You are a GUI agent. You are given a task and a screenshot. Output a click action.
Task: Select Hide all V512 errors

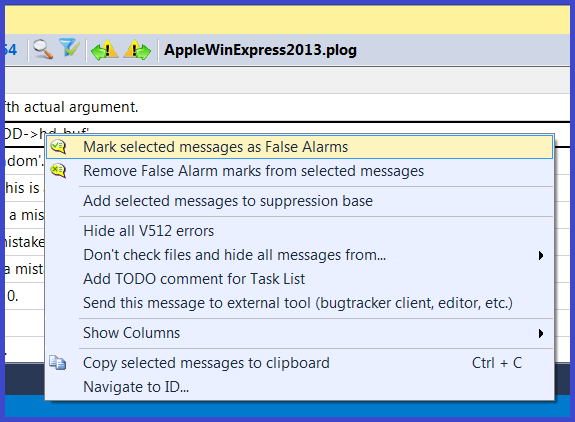300,231
